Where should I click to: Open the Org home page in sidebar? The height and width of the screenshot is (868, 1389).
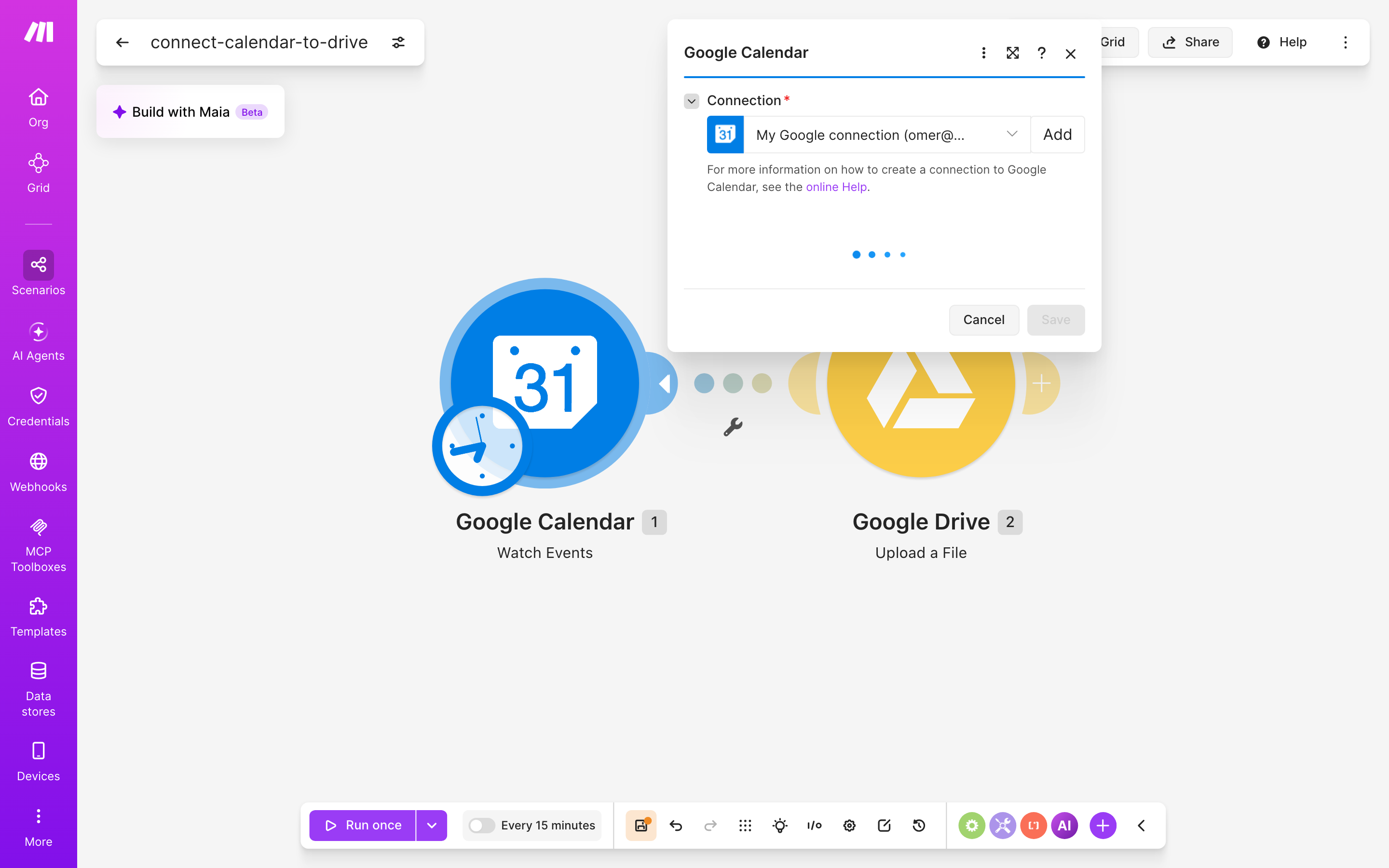[x=39, y=108]
